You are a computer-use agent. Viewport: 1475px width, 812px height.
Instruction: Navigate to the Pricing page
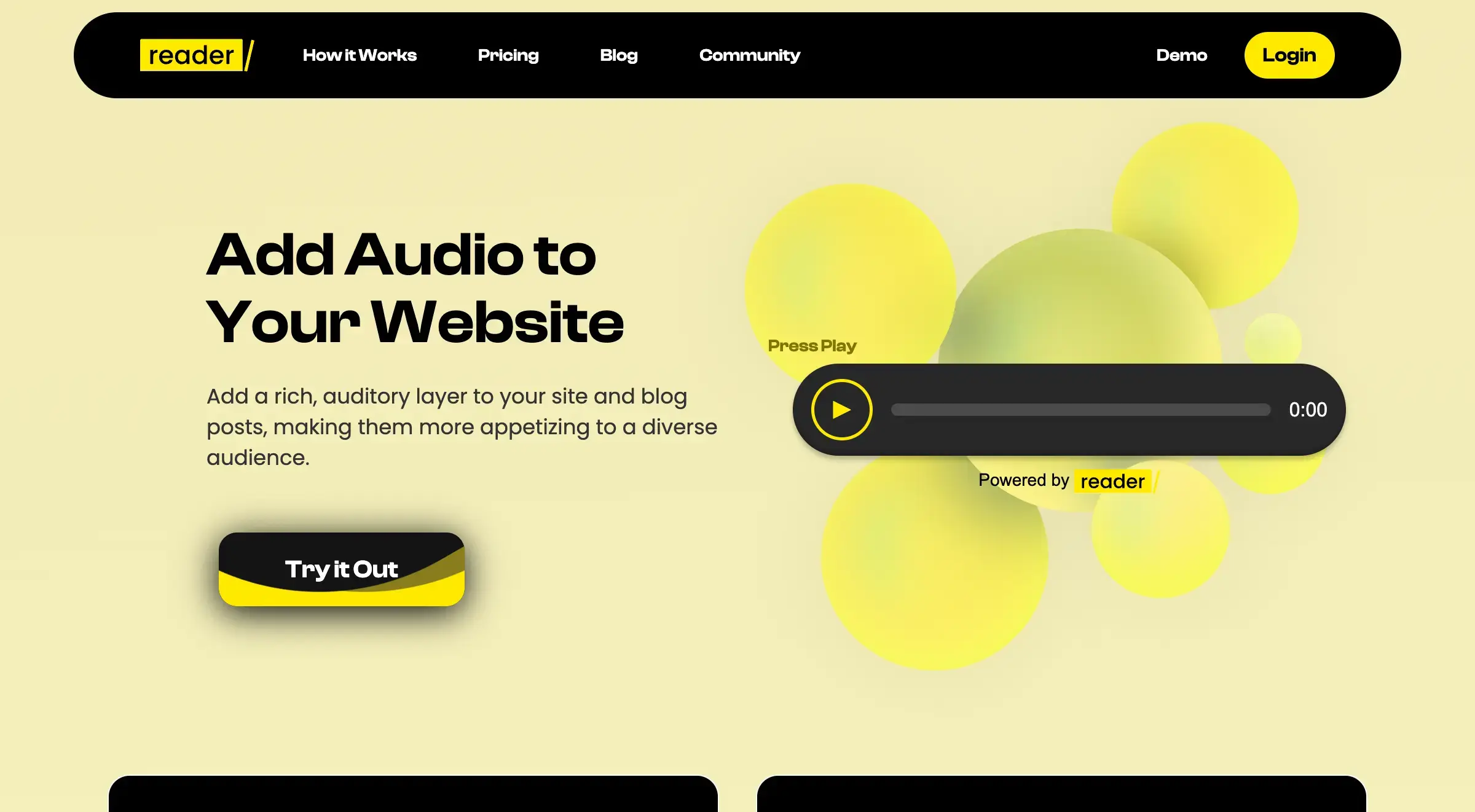[508, 55]
